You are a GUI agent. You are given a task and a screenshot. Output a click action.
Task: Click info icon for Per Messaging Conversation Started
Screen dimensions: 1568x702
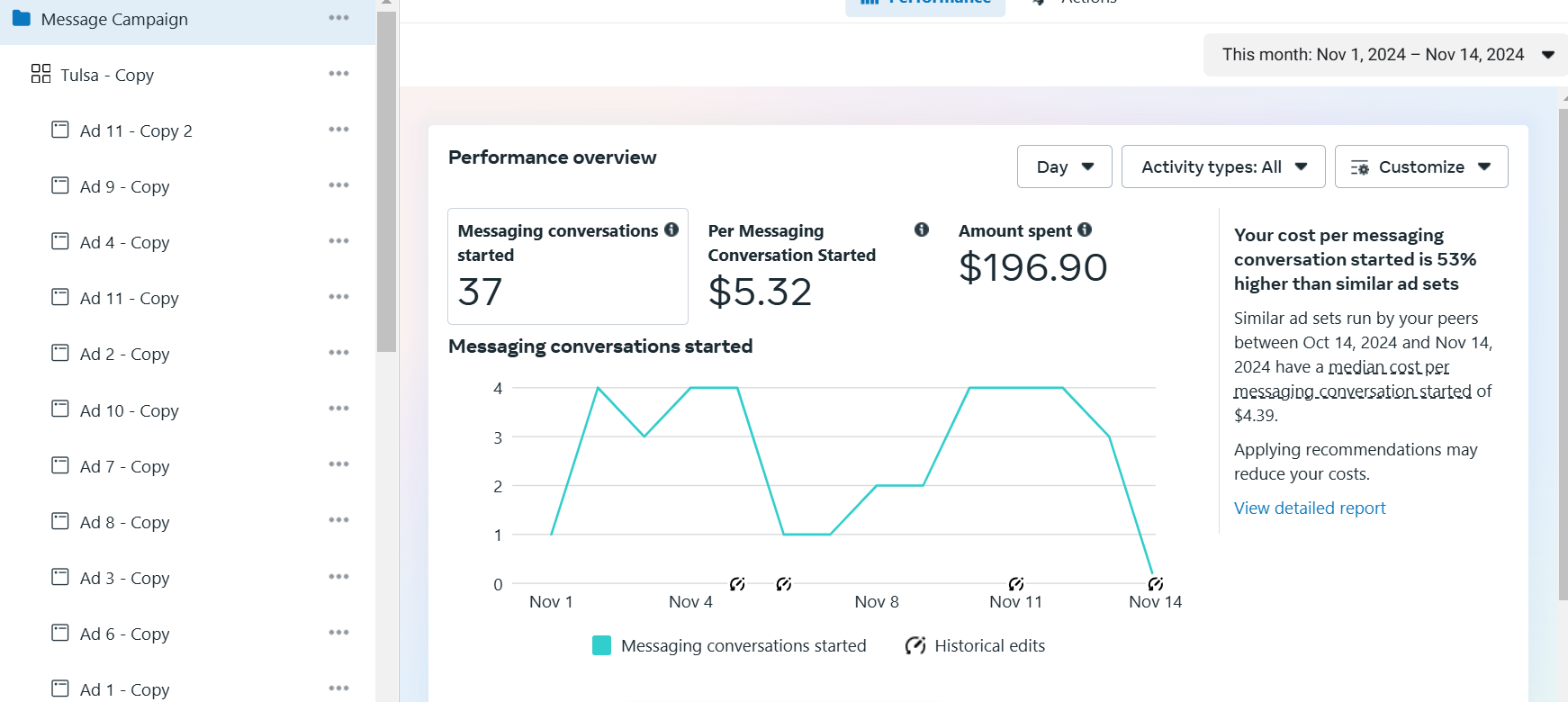[921, 230]
